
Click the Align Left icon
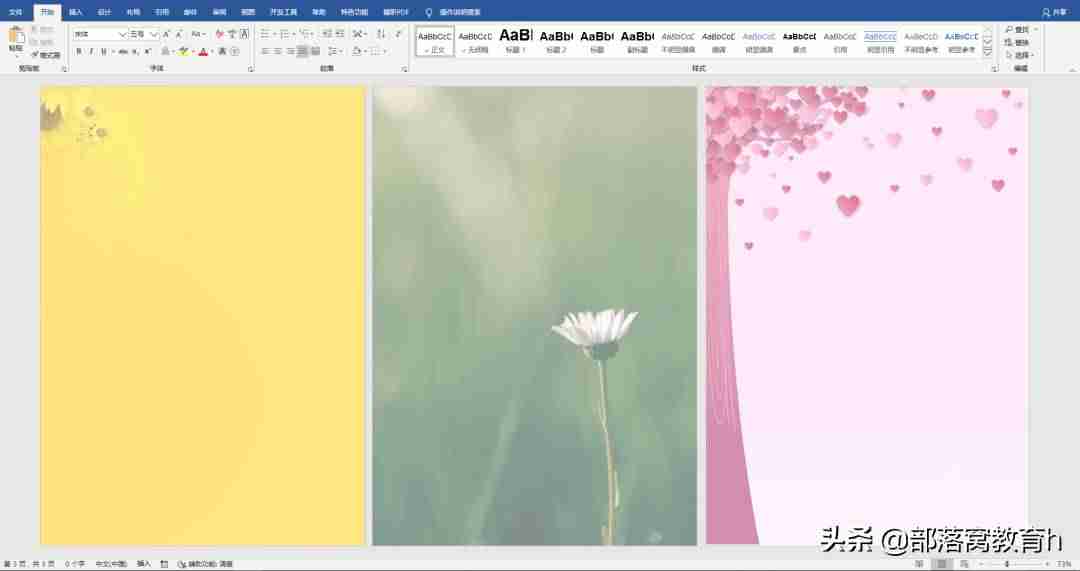point(264,52)
